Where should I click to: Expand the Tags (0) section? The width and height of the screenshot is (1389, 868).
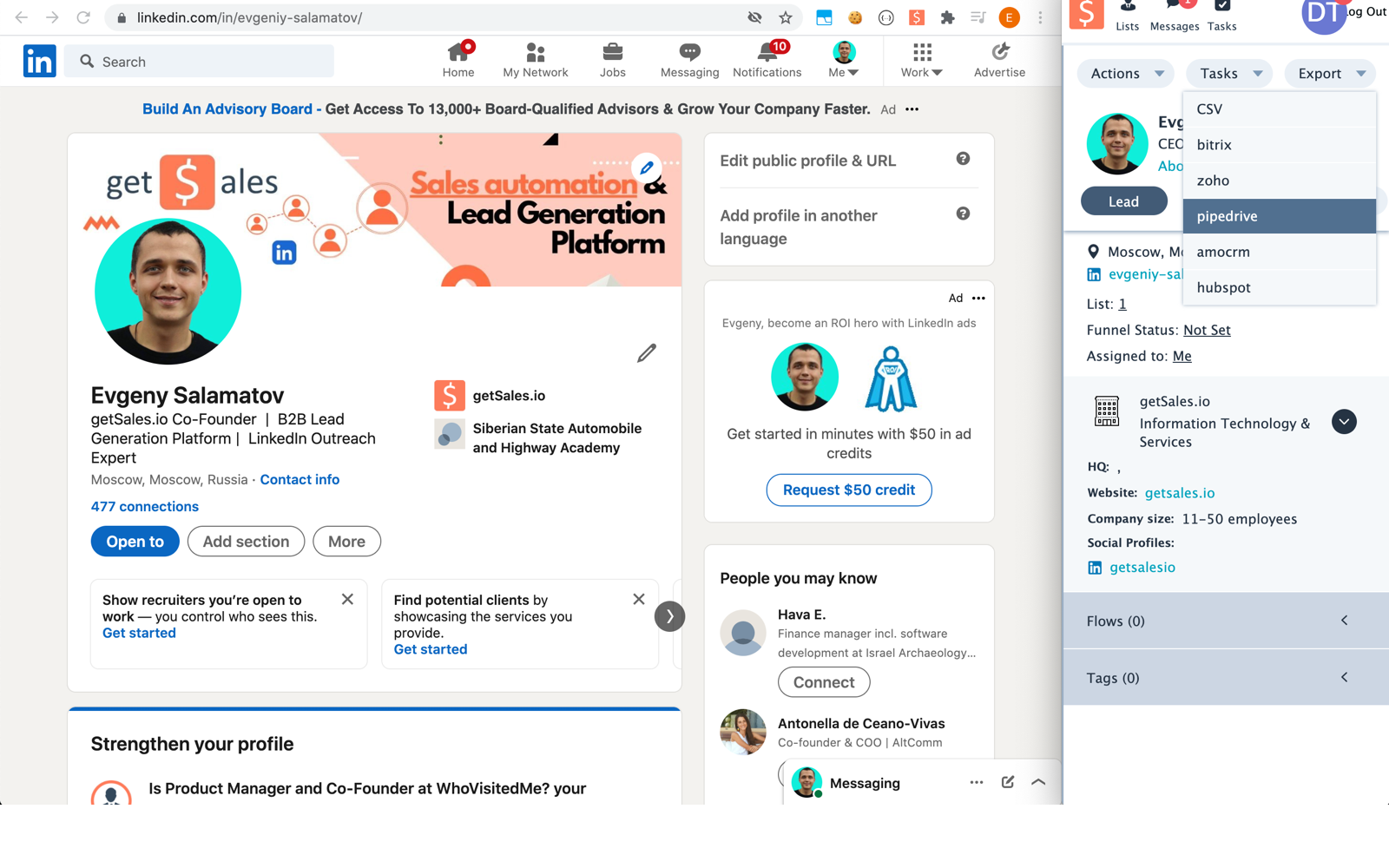click(1226, 677)
